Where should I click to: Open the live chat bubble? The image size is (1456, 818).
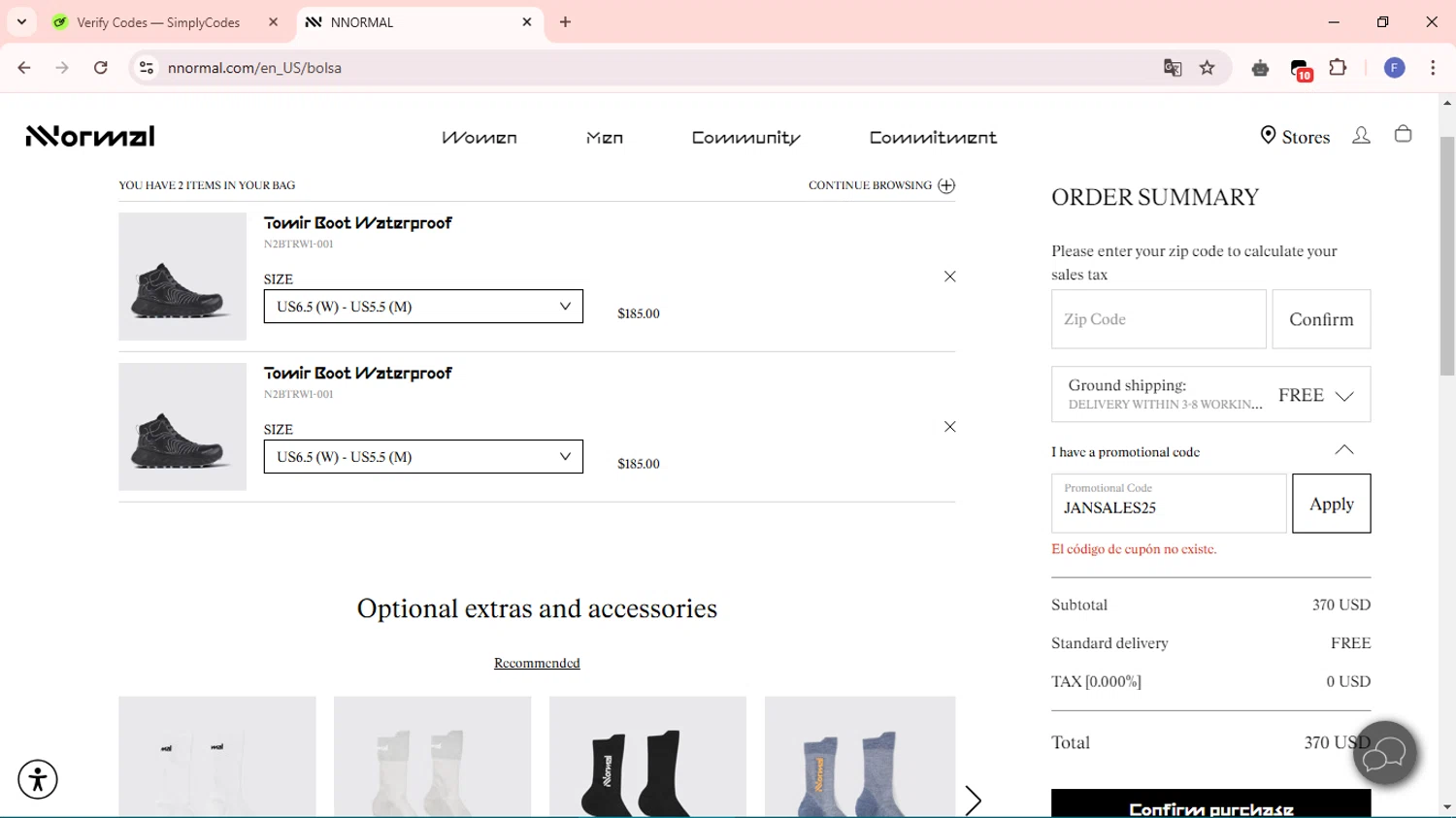pos(1385,753)
